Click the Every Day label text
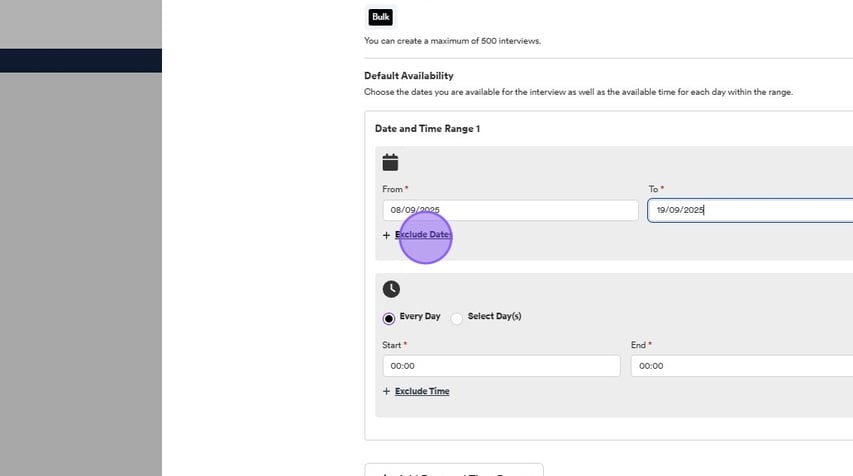This screenshot has height=476, width=853. coord(420,317)
